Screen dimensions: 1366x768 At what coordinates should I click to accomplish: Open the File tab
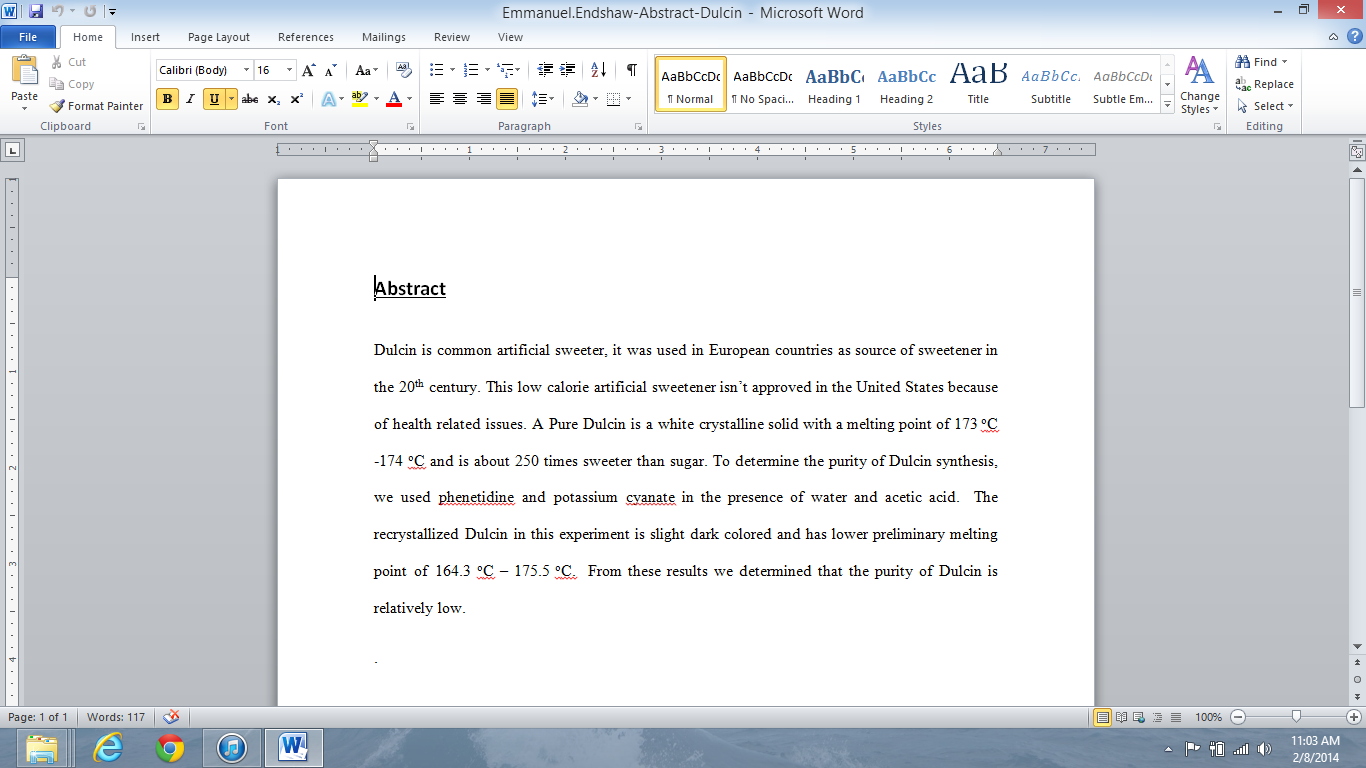click(28, 37)
